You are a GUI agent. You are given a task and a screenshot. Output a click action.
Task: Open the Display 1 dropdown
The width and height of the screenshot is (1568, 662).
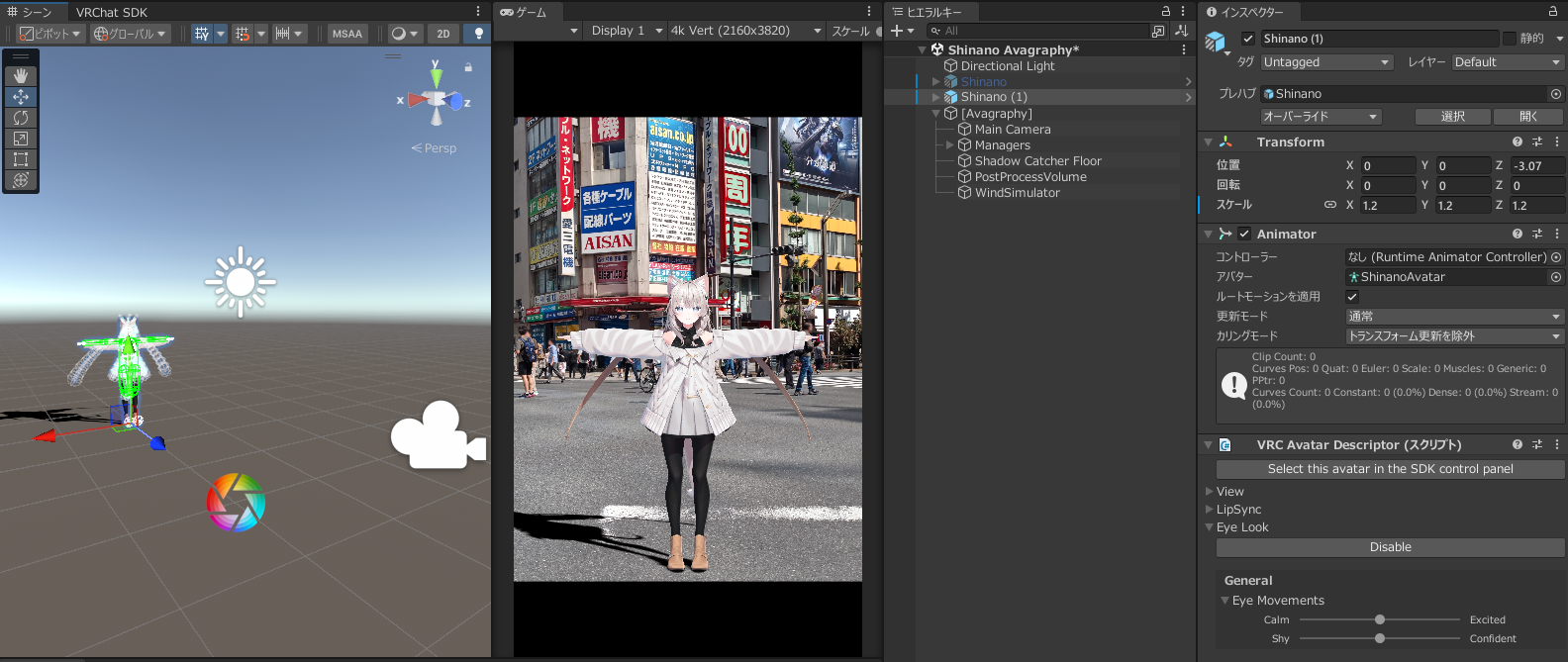coord(627,31)
